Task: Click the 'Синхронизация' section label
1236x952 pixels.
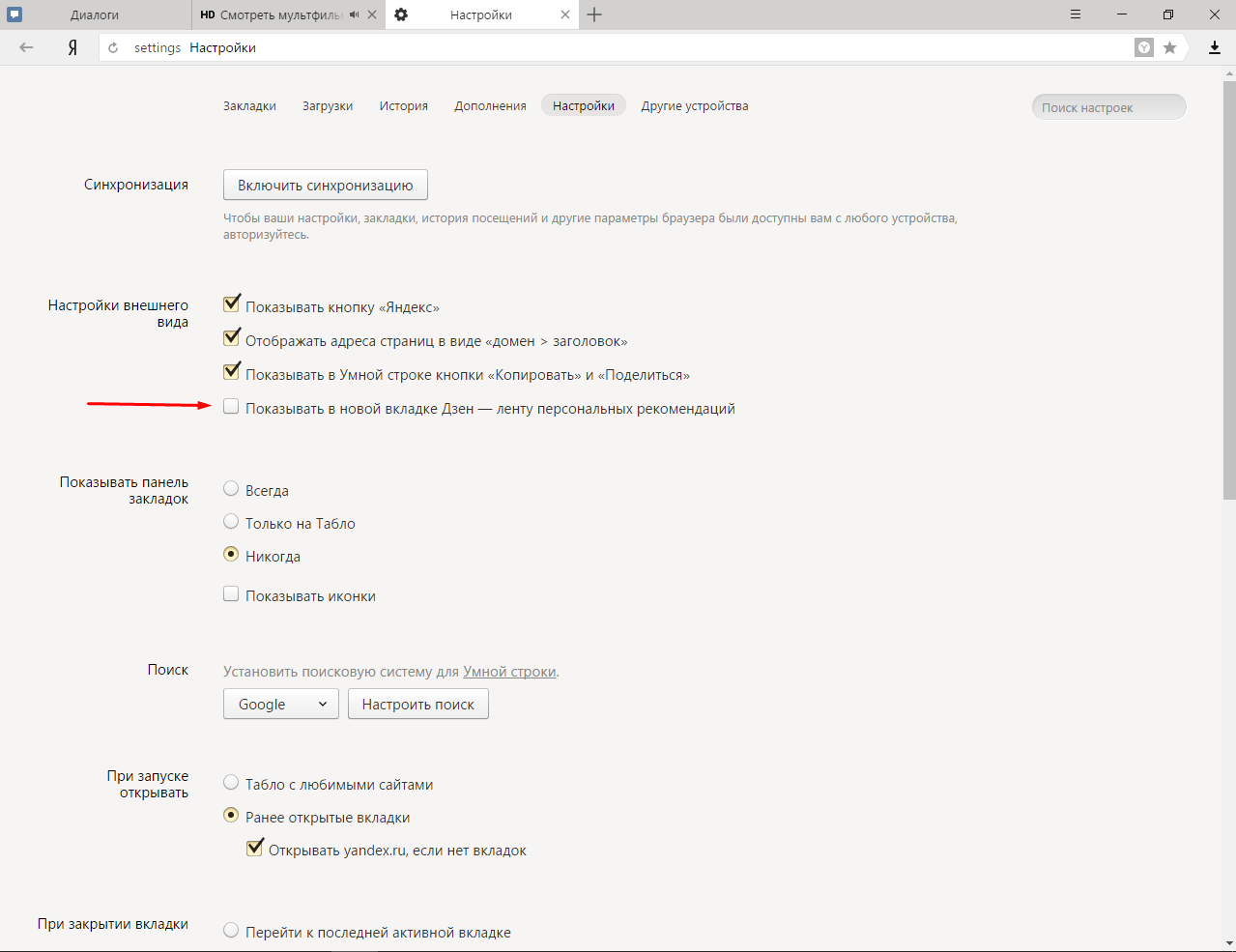Action: tap(136, 185)
